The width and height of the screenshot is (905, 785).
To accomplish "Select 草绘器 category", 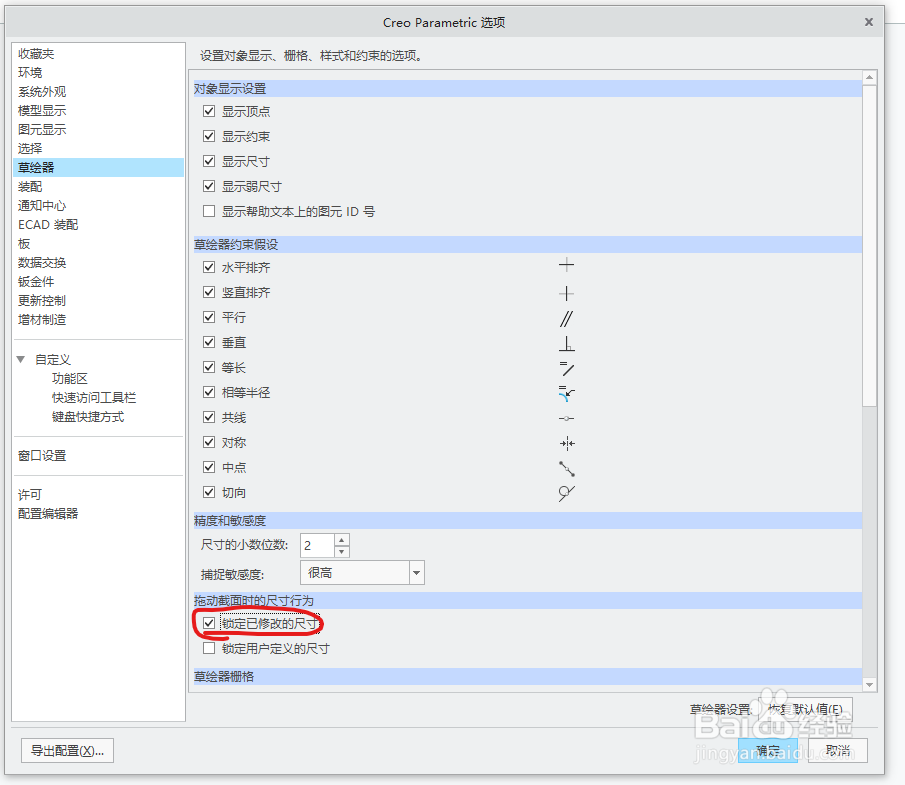I will pos(98,167).
